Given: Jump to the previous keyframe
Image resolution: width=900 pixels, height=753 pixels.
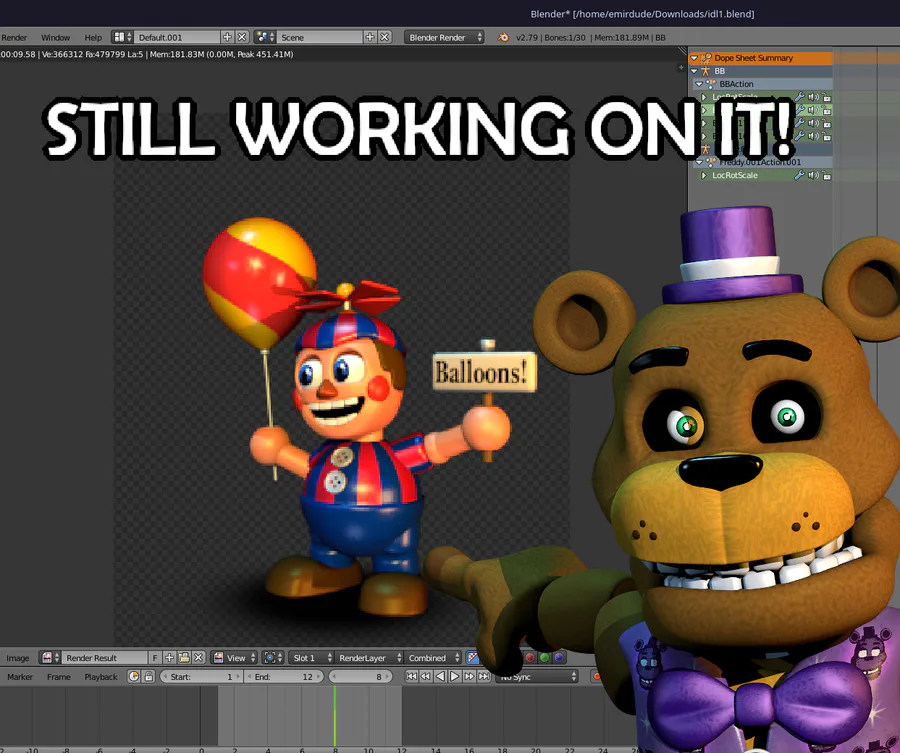Looking at the screenshot, I should 426,677.
